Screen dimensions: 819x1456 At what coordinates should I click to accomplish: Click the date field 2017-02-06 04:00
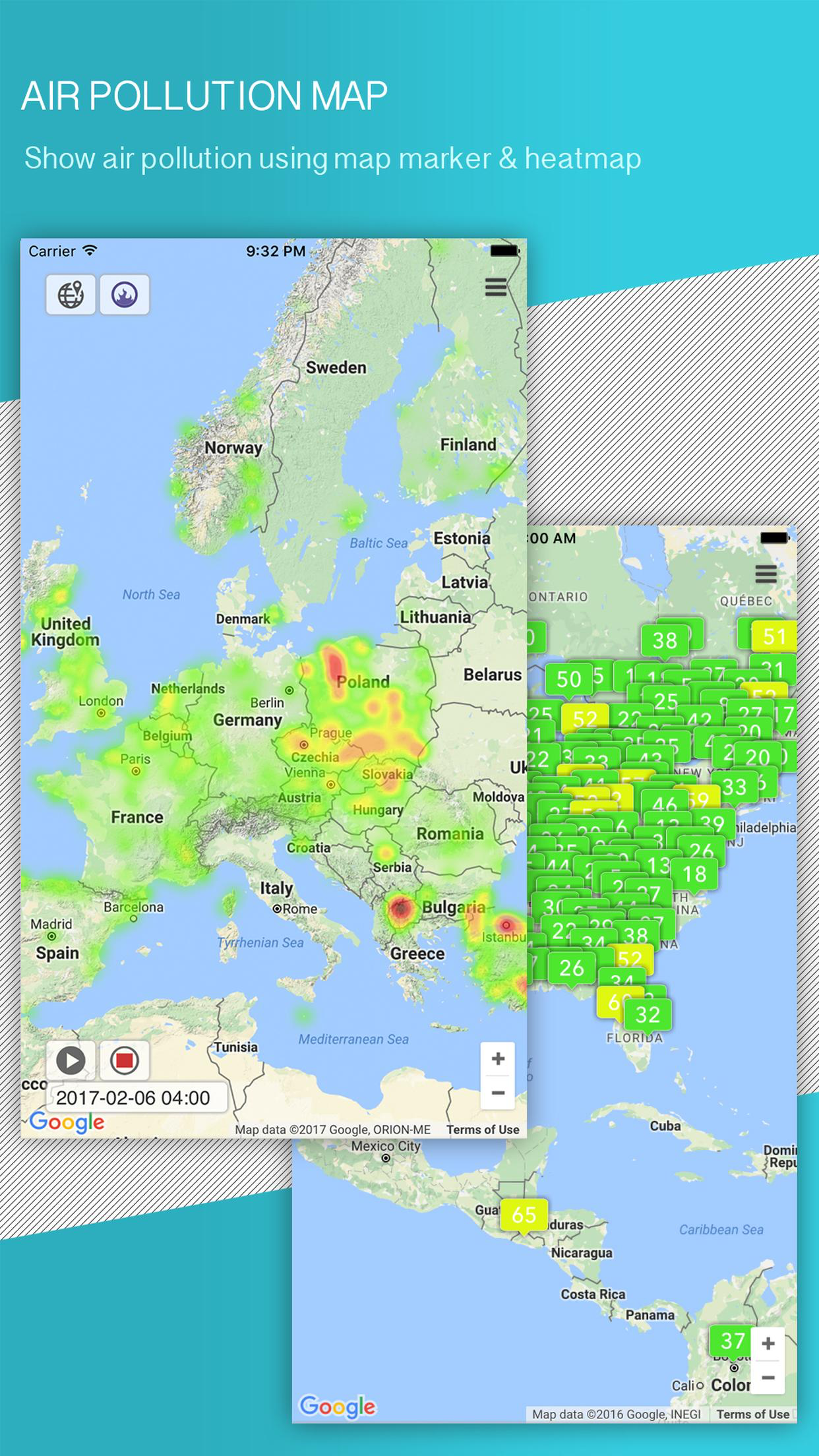137,1097
